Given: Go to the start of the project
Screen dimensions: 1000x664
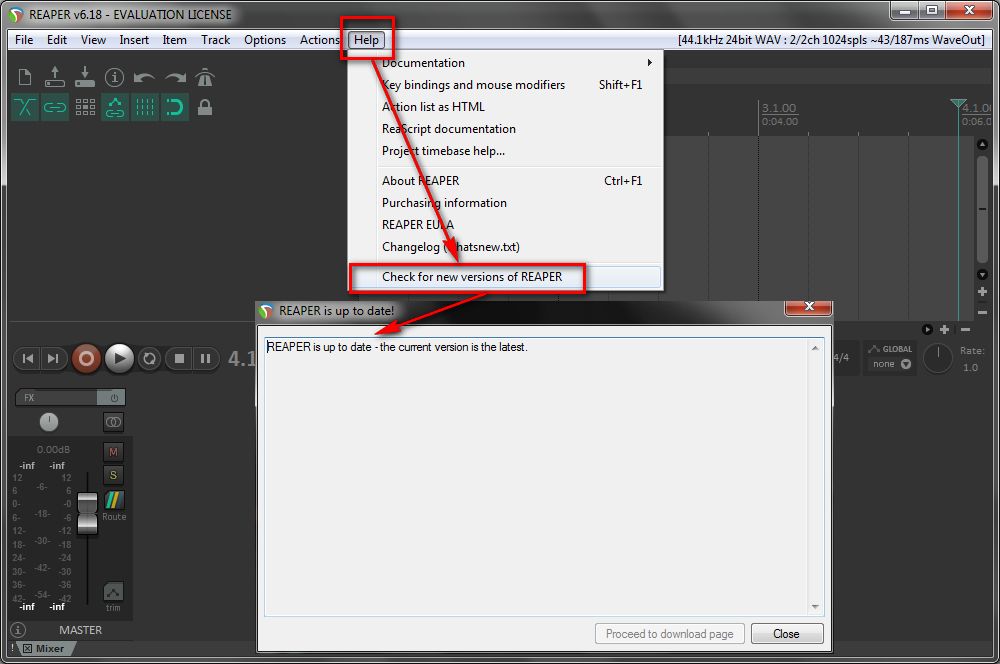Looking at the screenshot, I should pos(27,358).
